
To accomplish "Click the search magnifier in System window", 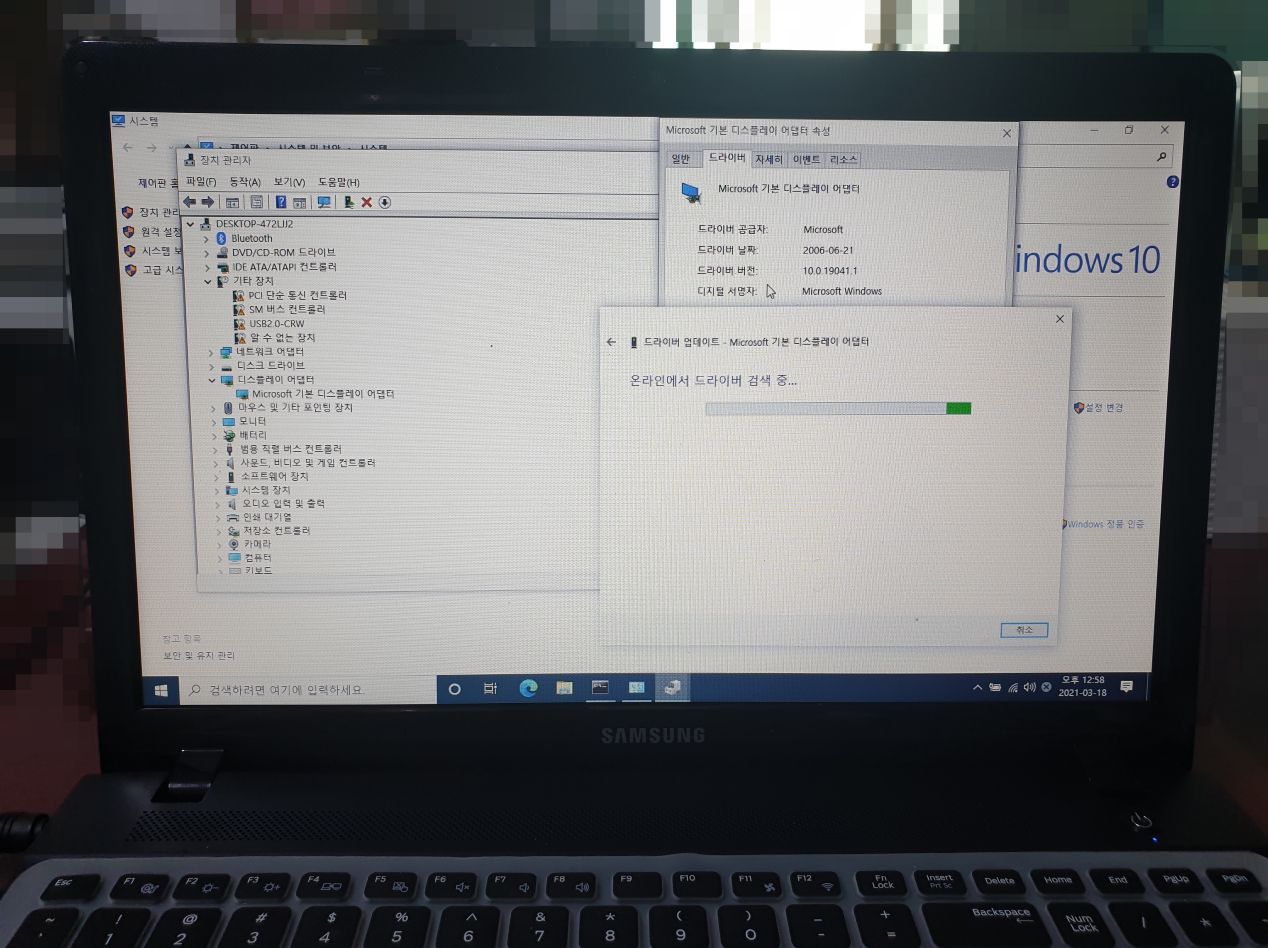I will (x=1161, y=157).
